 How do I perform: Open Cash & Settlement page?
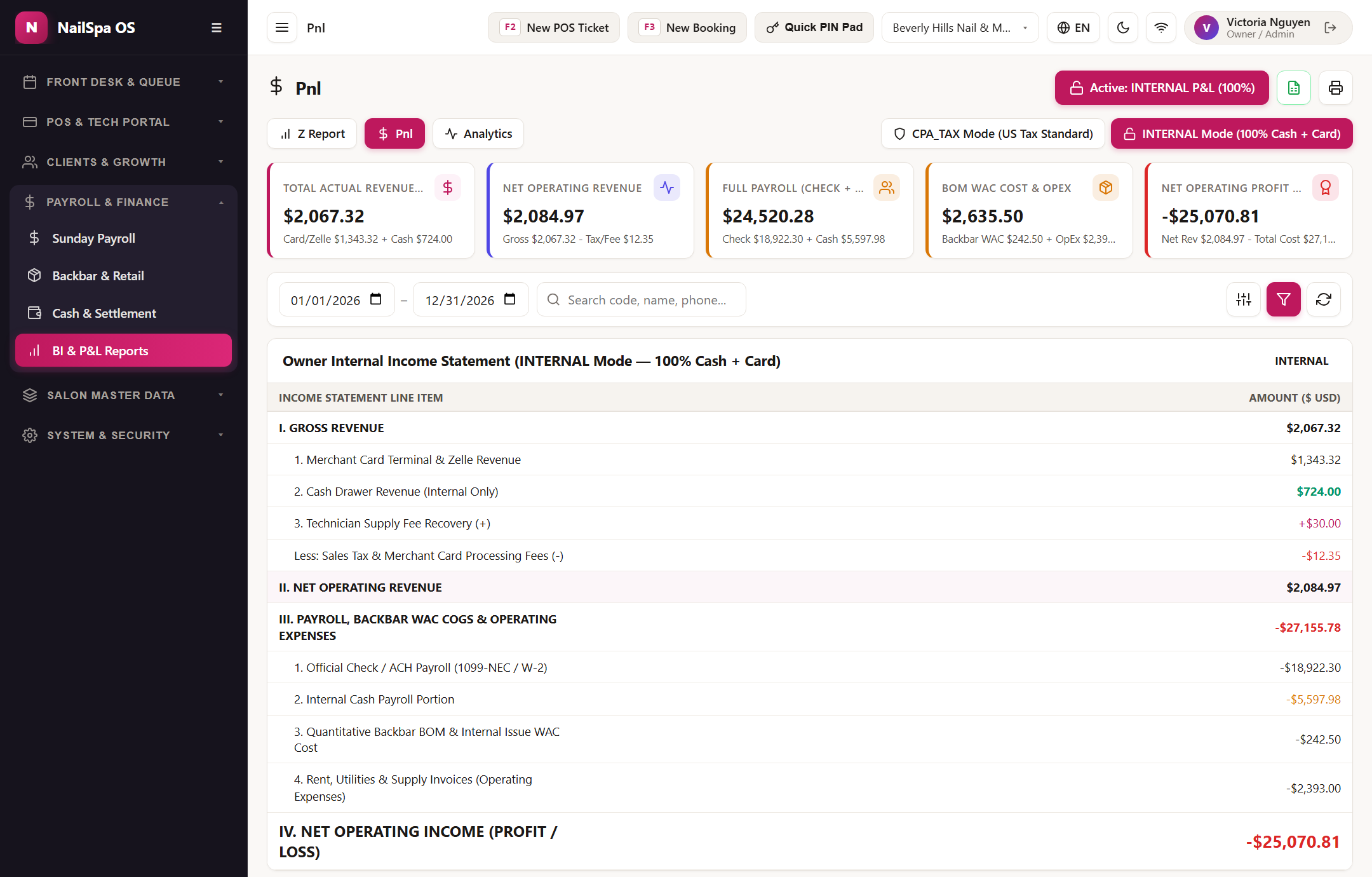124,313
